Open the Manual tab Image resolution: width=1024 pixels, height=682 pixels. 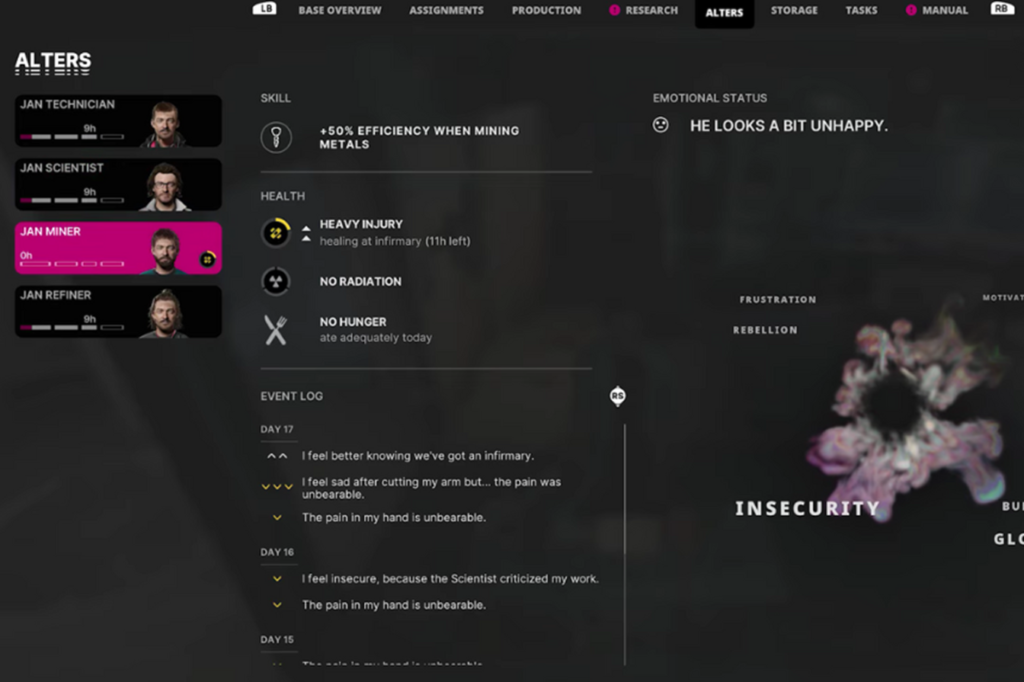point(937,10)
